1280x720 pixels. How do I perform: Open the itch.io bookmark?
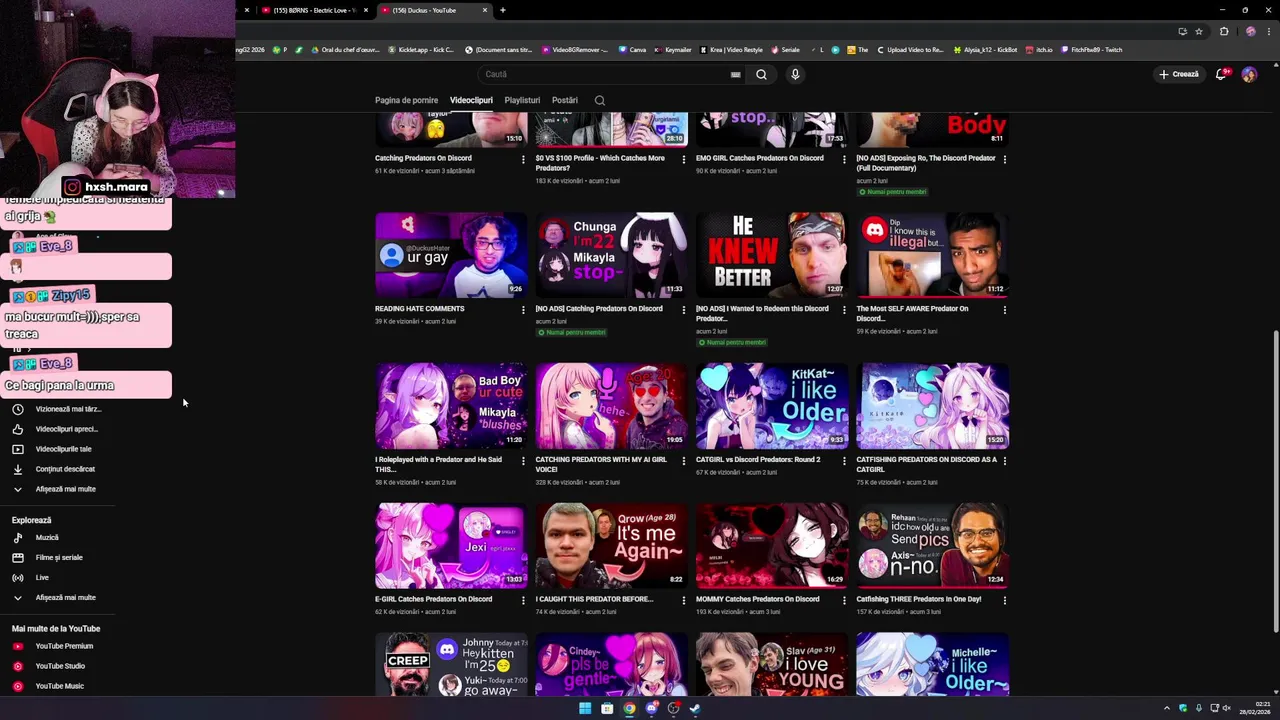tap(1039, 50)
